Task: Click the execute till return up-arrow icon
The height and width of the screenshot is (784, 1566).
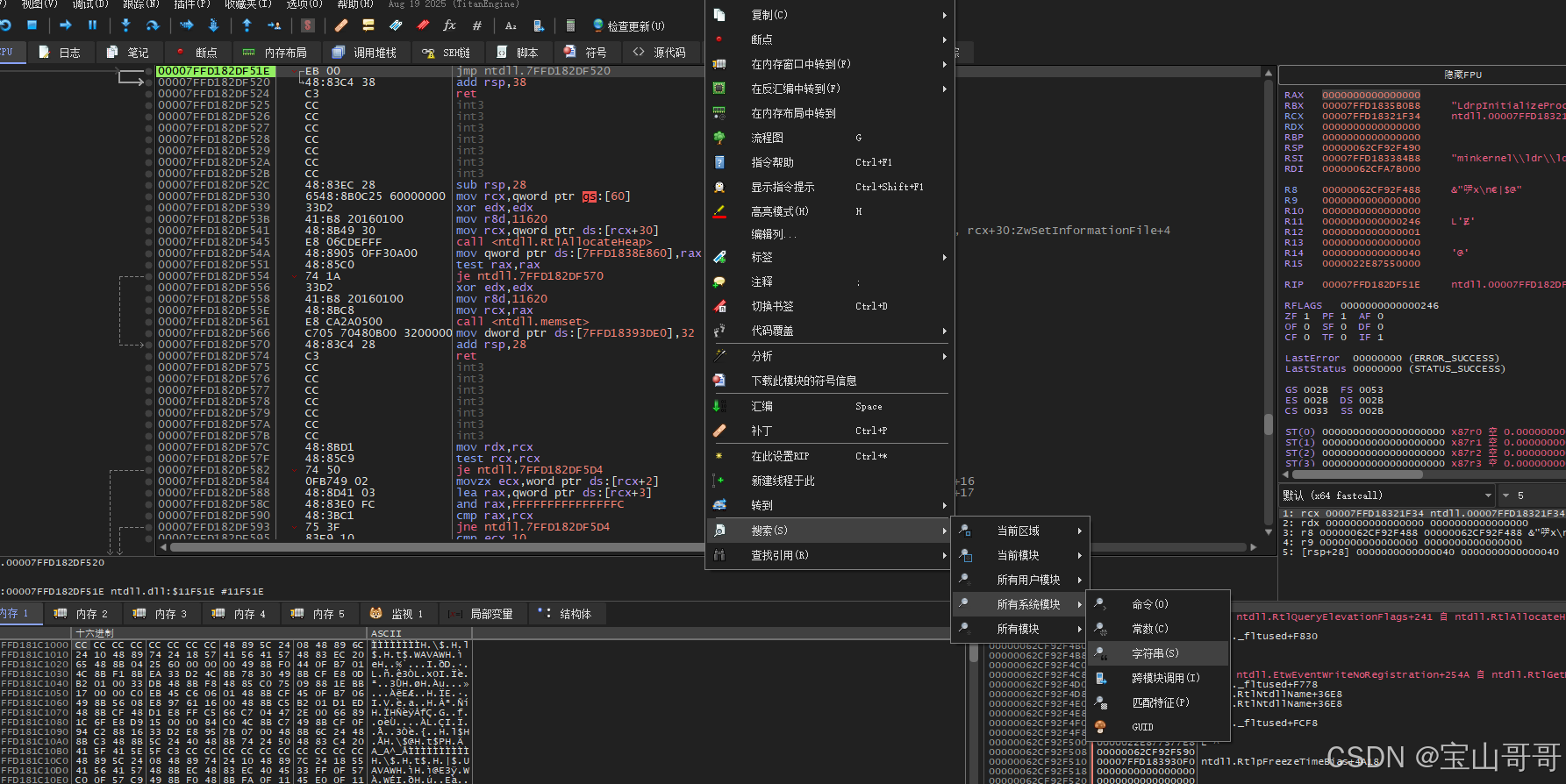Action: click(x=247, y=25)
